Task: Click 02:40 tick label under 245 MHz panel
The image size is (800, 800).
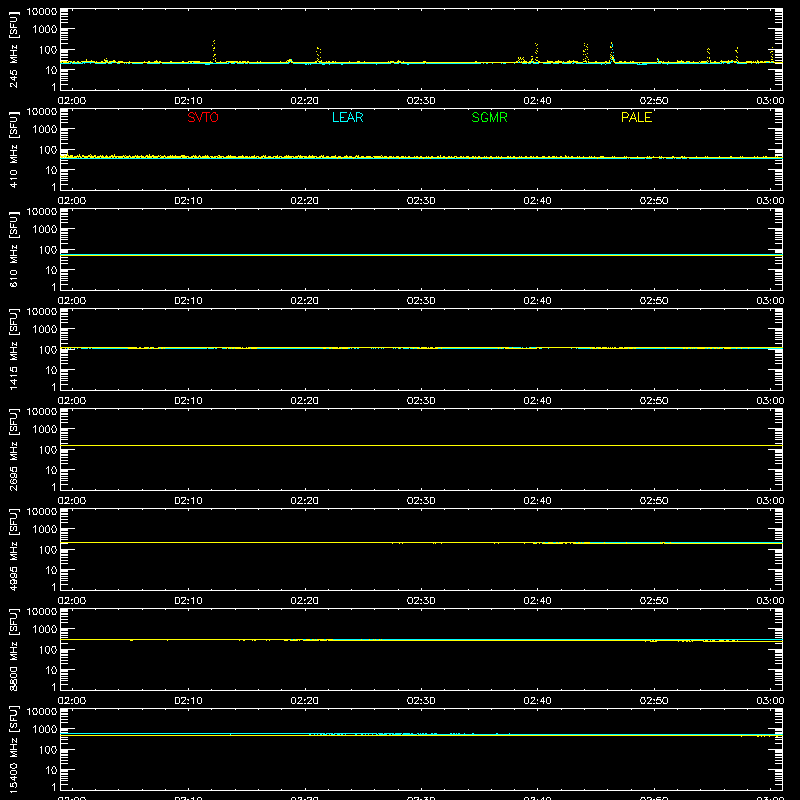Action: (x=537, y=101)
